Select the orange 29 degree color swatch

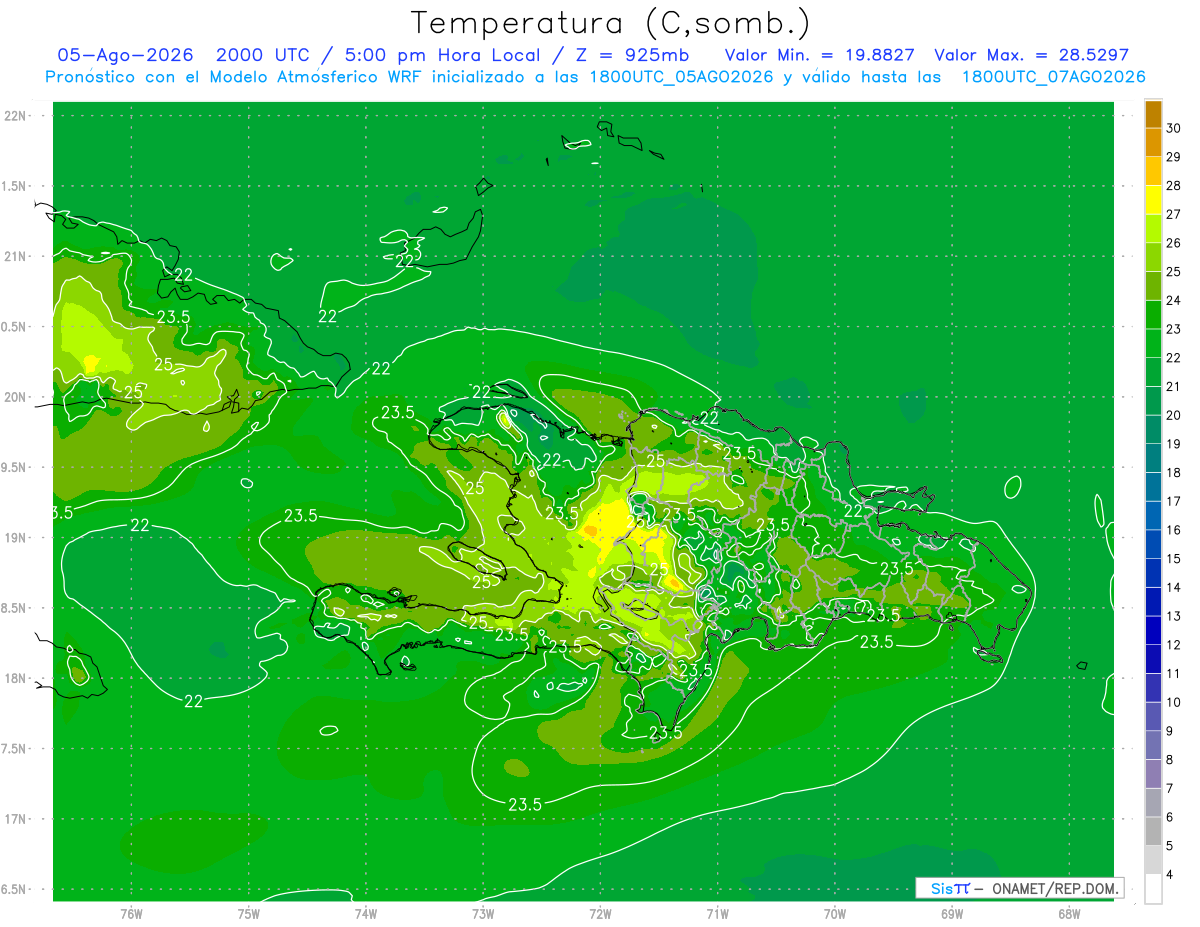1153,143
